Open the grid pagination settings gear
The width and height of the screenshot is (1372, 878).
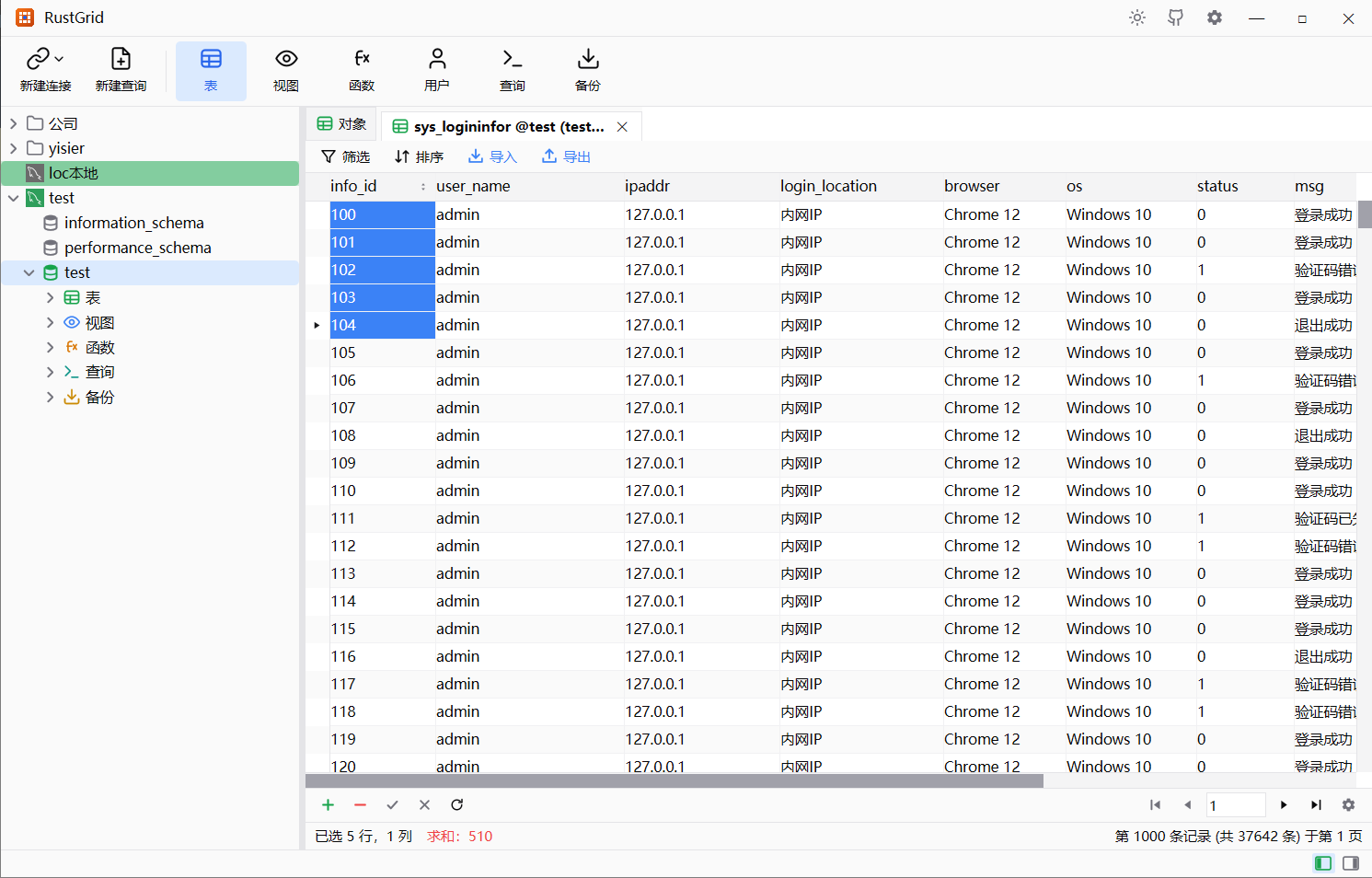[1348, 804]
